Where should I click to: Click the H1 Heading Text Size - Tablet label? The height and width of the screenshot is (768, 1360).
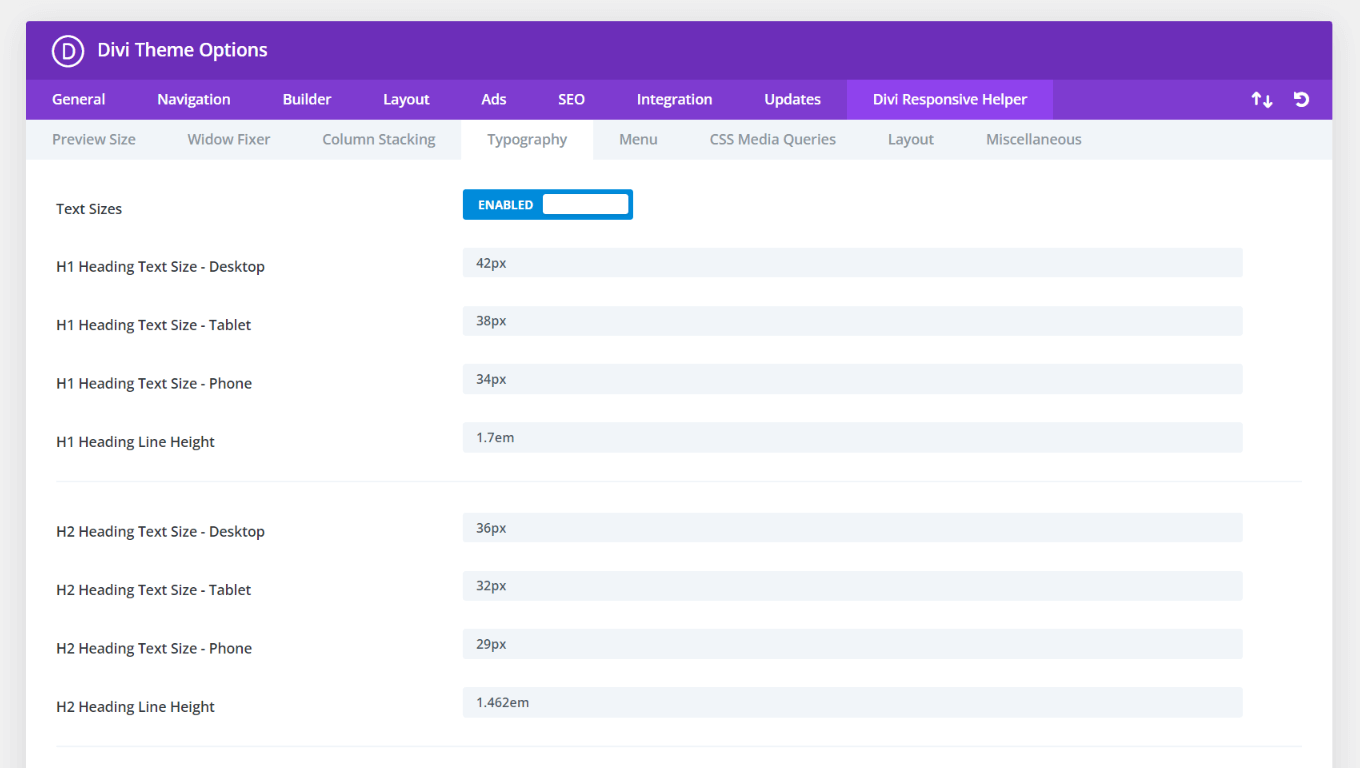(x=154, y=325)
